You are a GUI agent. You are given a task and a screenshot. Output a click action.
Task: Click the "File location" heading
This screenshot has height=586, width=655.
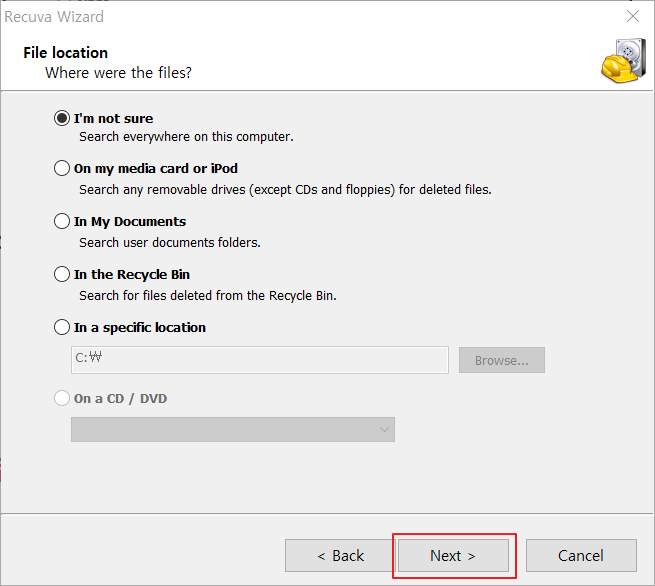(x=66, y=53)
